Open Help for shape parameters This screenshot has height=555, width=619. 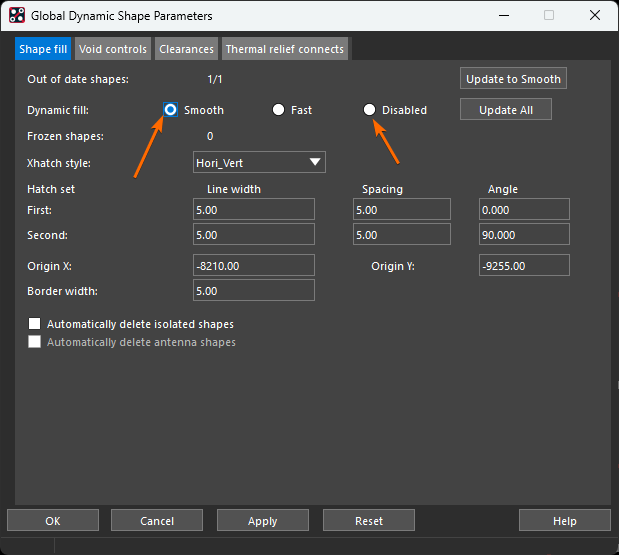pyautogui.click(x=564, y=521)
